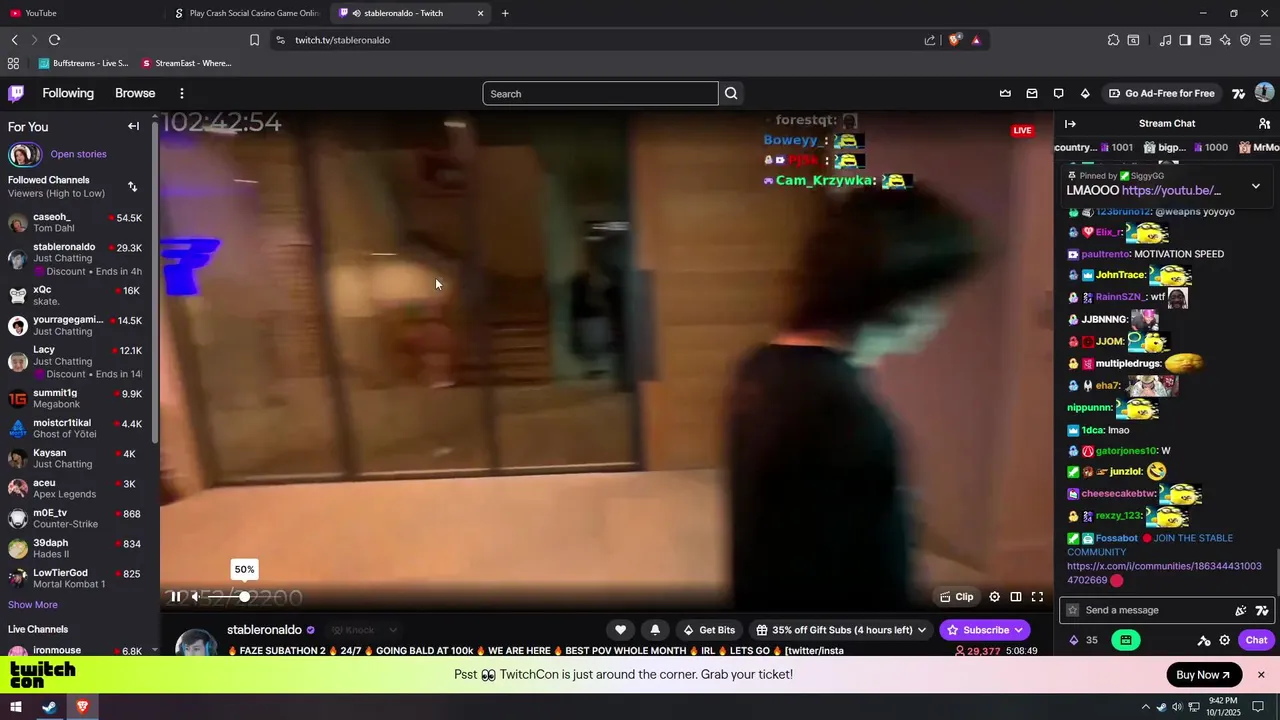Open the Twitch home logo
The image size is (1280, 720).
pos(16,93)
